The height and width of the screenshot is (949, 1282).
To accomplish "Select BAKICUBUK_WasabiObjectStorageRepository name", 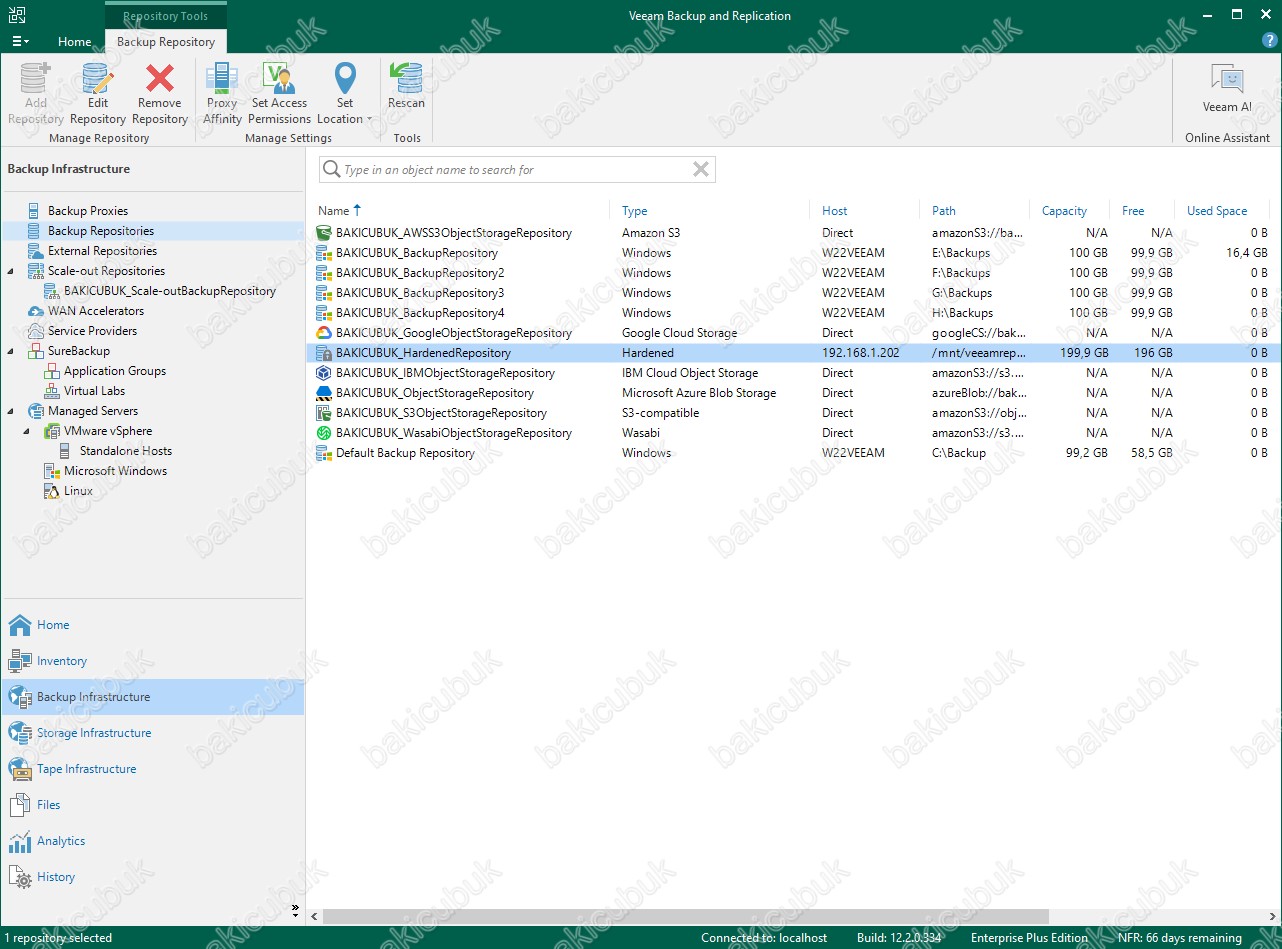I will pyautogui.click(x=454, y=433).
